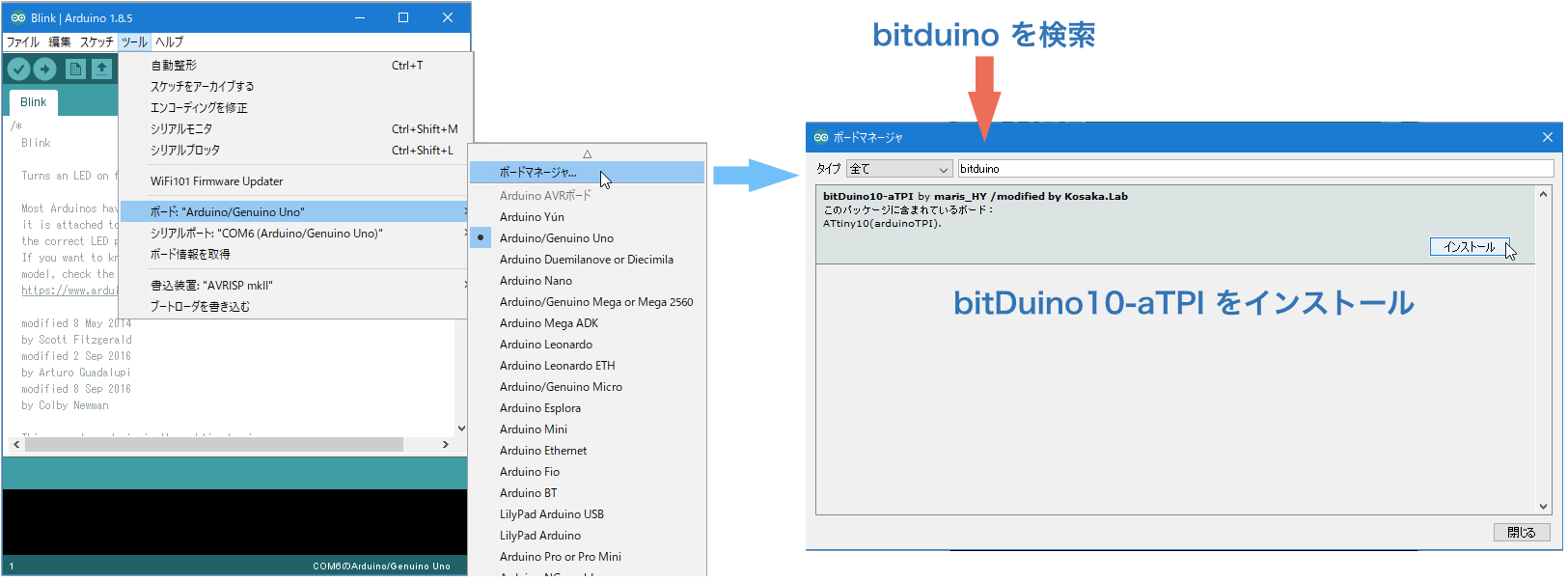Screen dimensions: 1568x581
Task: Select Arduino Duemilanove or Diecimila board
Action: point(587,260)
